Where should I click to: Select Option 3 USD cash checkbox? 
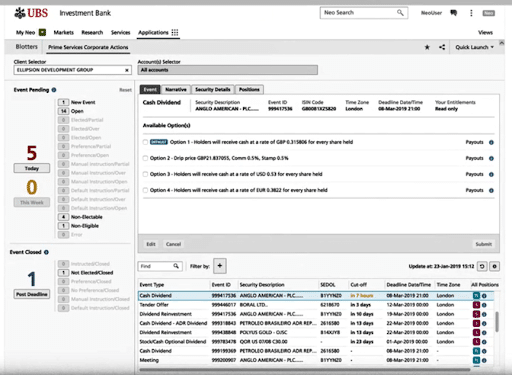[x=145, y=174]
